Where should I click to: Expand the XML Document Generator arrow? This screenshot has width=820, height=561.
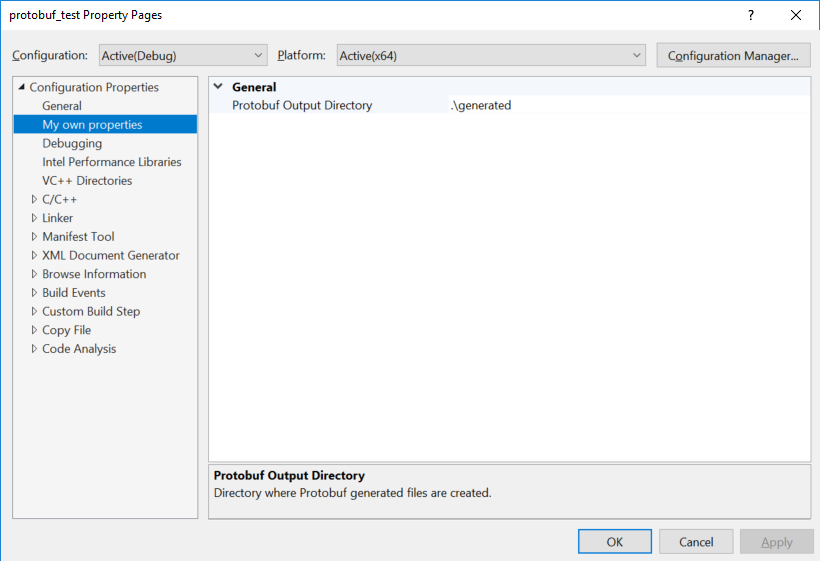34,256
